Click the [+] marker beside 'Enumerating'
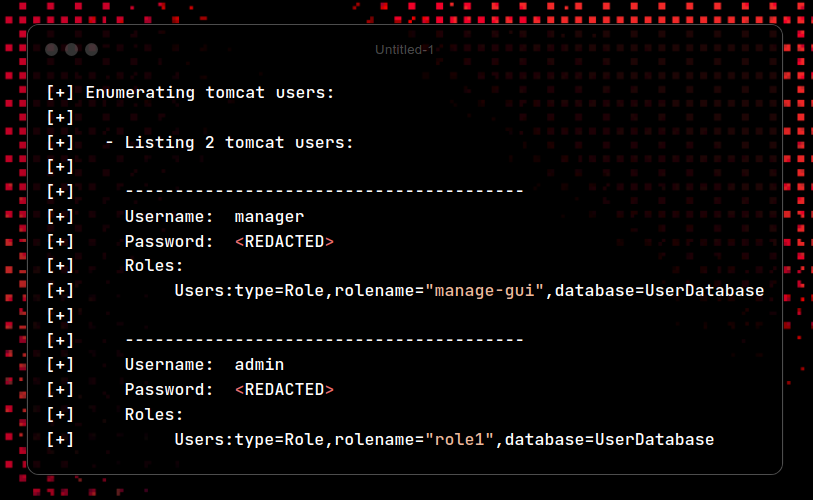Viewport: 813px width, 500px height. pos(60,93)
